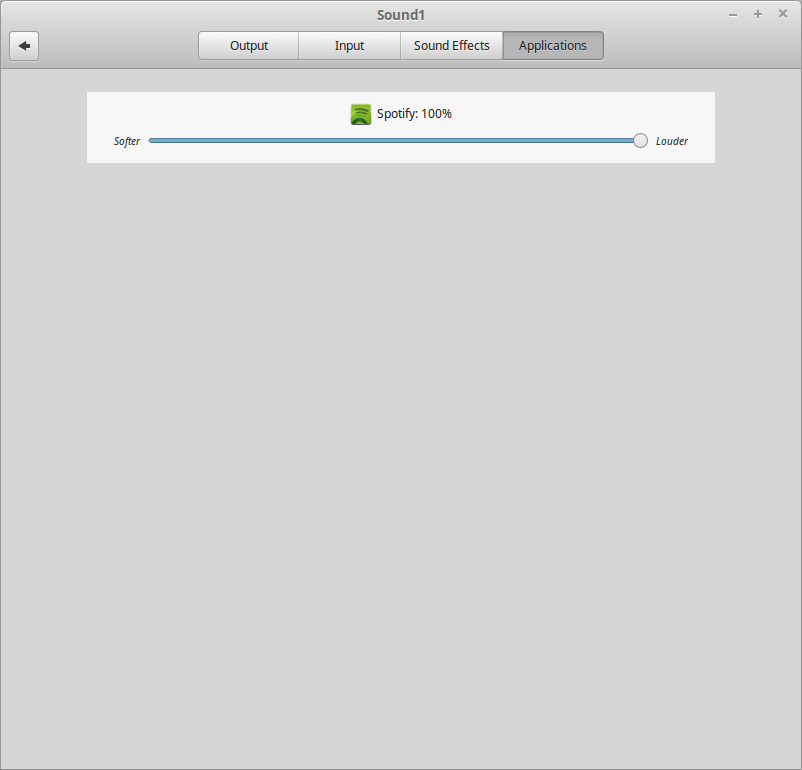
Task: Click the Sound1 window title
Action: pos(401,15)
